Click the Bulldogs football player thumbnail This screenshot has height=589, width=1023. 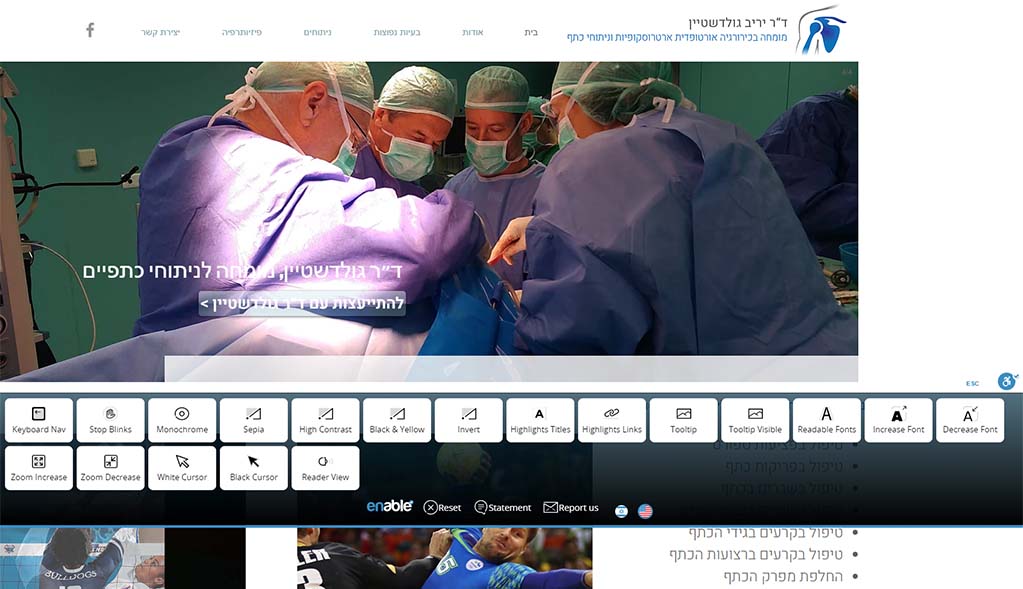point(82,558)
